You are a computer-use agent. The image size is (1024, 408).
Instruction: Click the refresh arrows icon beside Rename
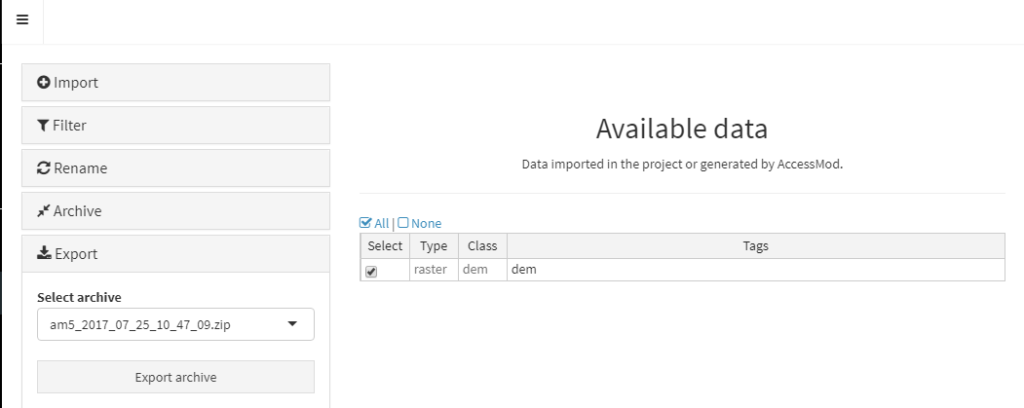(44, 169)
